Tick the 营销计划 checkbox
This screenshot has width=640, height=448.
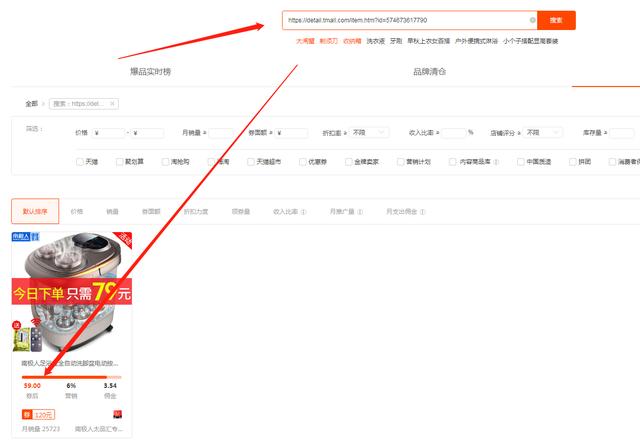[400, 162]
